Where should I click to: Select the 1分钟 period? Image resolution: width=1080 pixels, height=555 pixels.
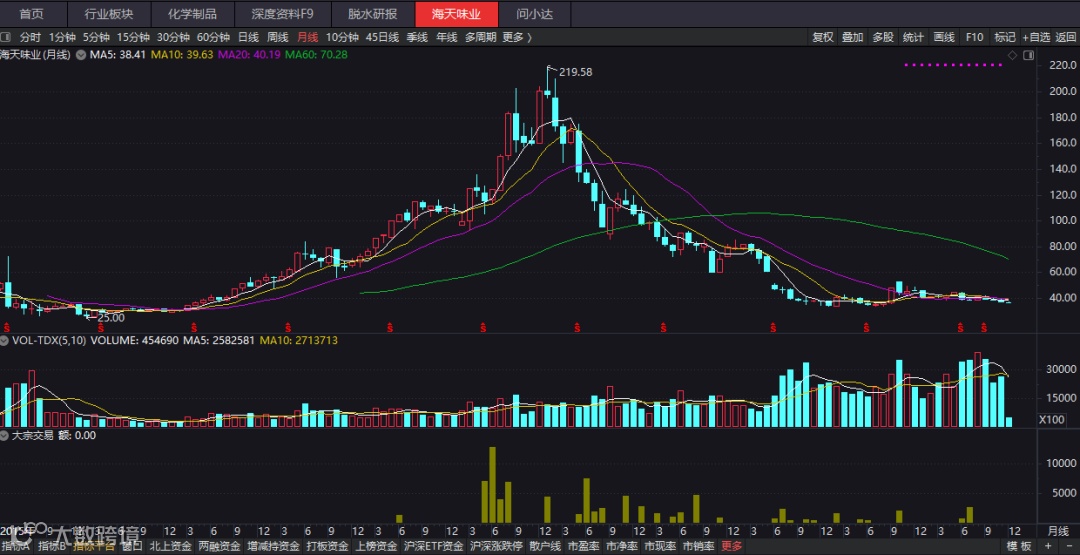(62, 37)
